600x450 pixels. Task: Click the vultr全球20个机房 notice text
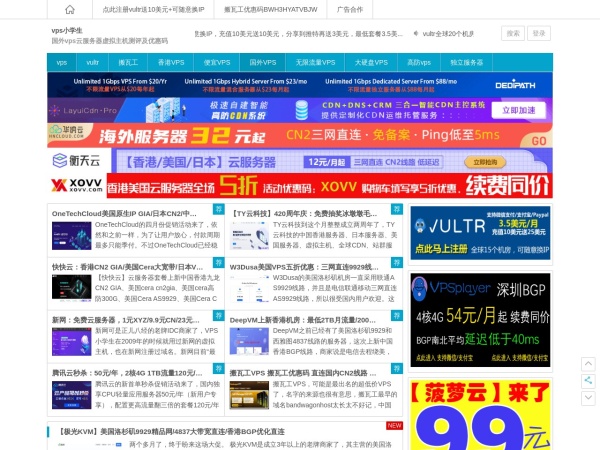click(448, 34)
